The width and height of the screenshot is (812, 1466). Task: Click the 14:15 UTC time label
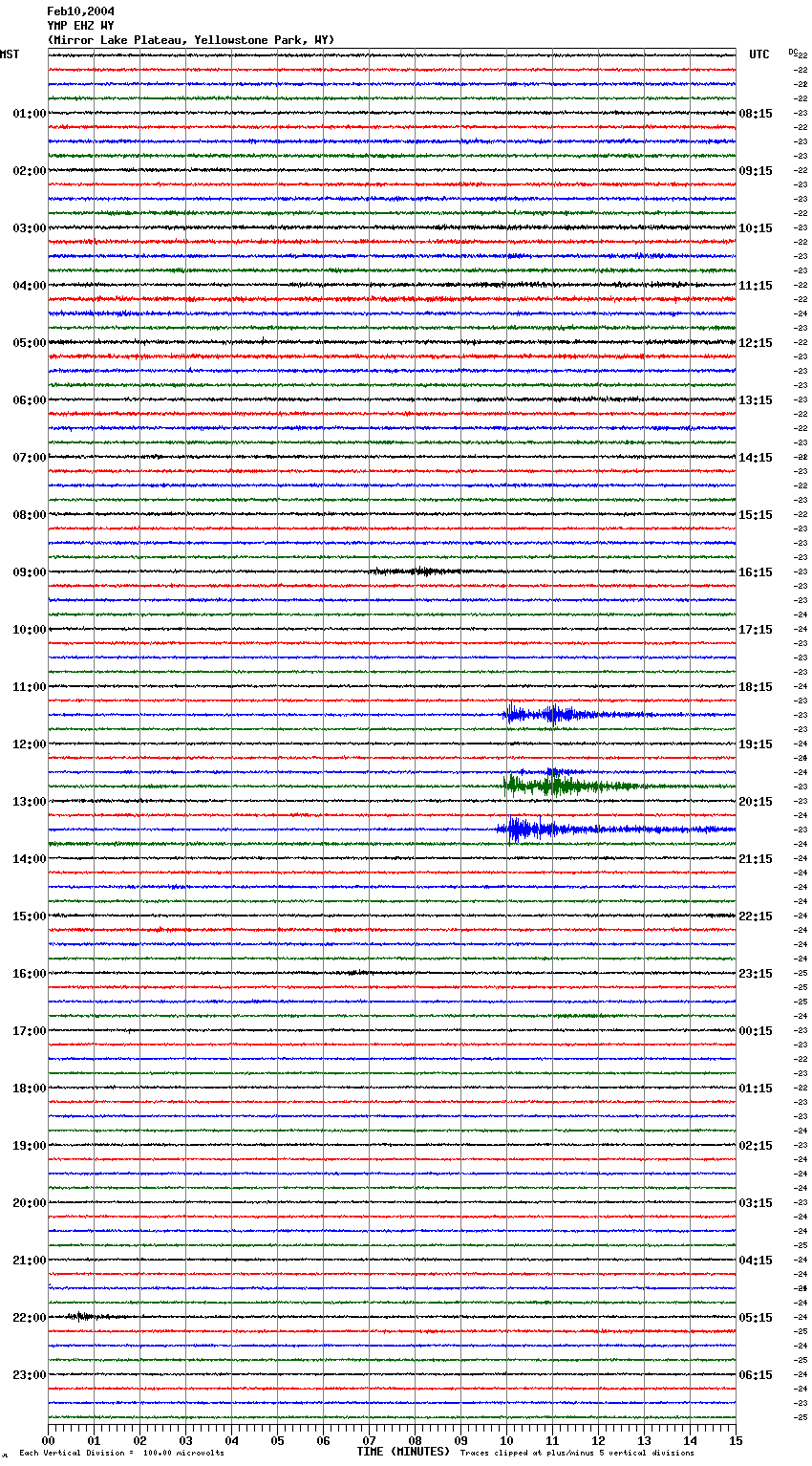pyautogui.click(x=756, y=458)
